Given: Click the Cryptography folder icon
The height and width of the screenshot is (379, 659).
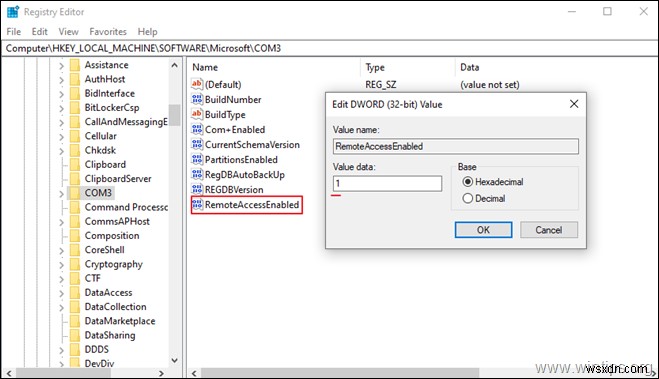Looking at the screenshot, I should pyautogui.click(x=74, y=264).
